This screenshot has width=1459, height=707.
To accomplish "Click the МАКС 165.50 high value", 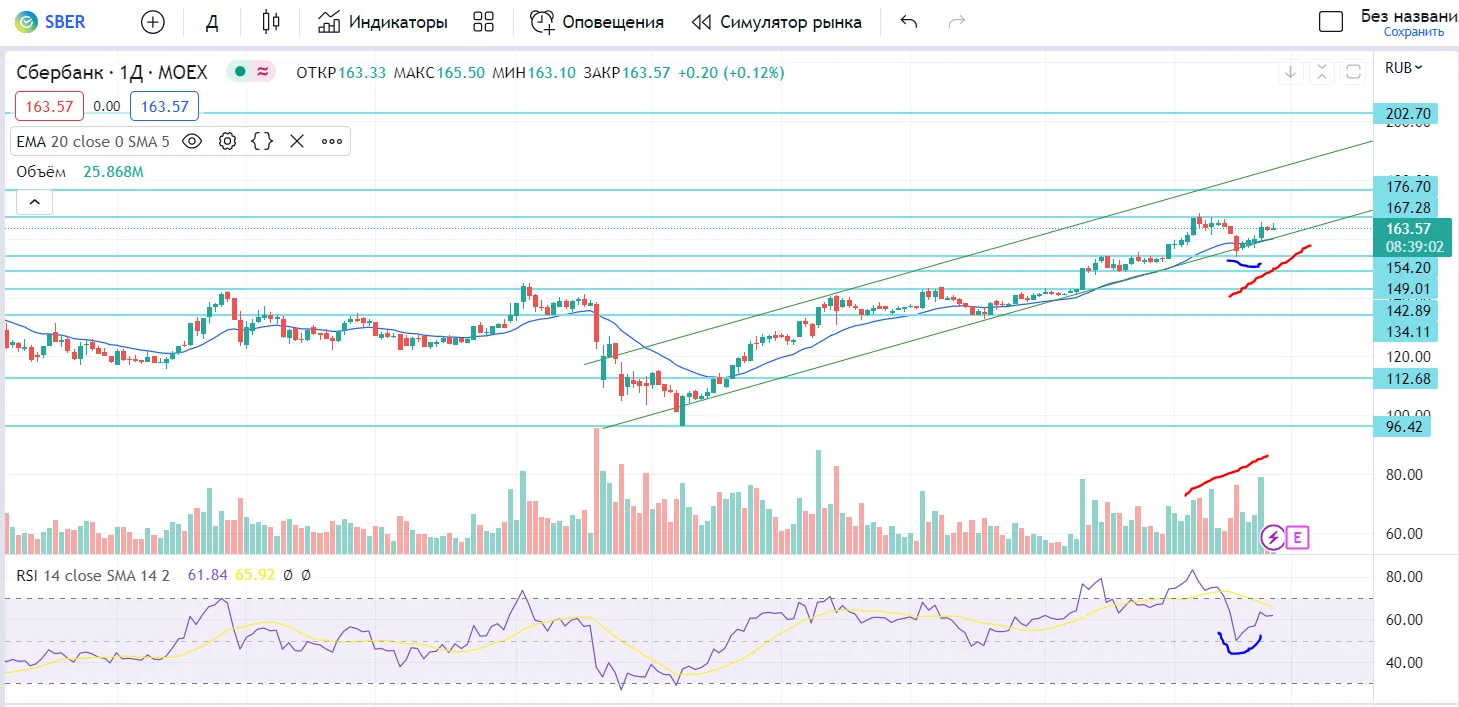I will point(439,73).
